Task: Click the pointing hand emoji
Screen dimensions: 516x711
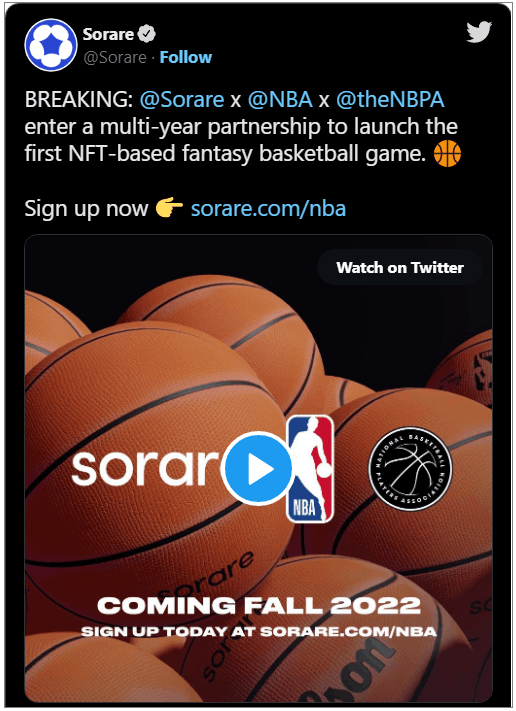Action: 169,208
